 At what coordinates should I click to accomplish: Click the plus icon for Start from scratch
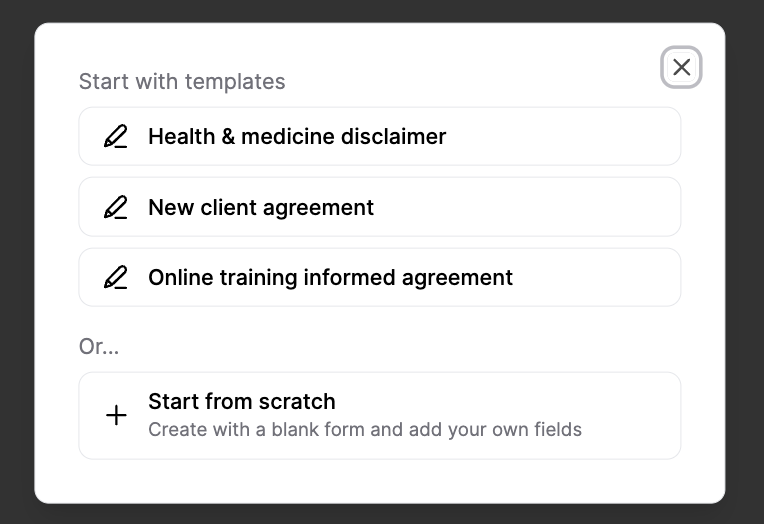pos(116,415)
